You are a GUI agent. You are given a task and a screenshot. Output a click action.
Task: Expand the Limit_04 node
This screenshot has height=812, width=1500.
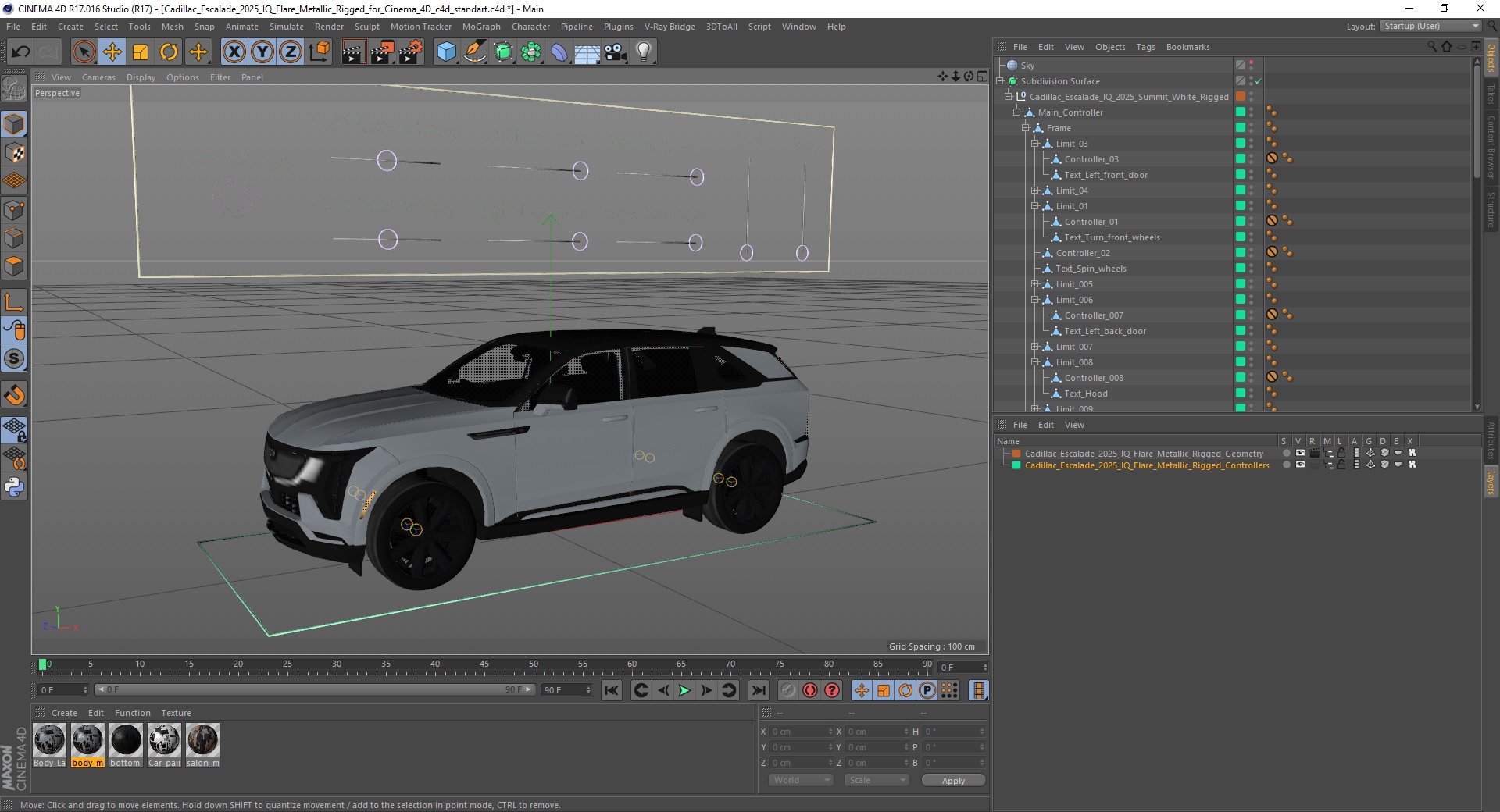(x=1034, y=191)
